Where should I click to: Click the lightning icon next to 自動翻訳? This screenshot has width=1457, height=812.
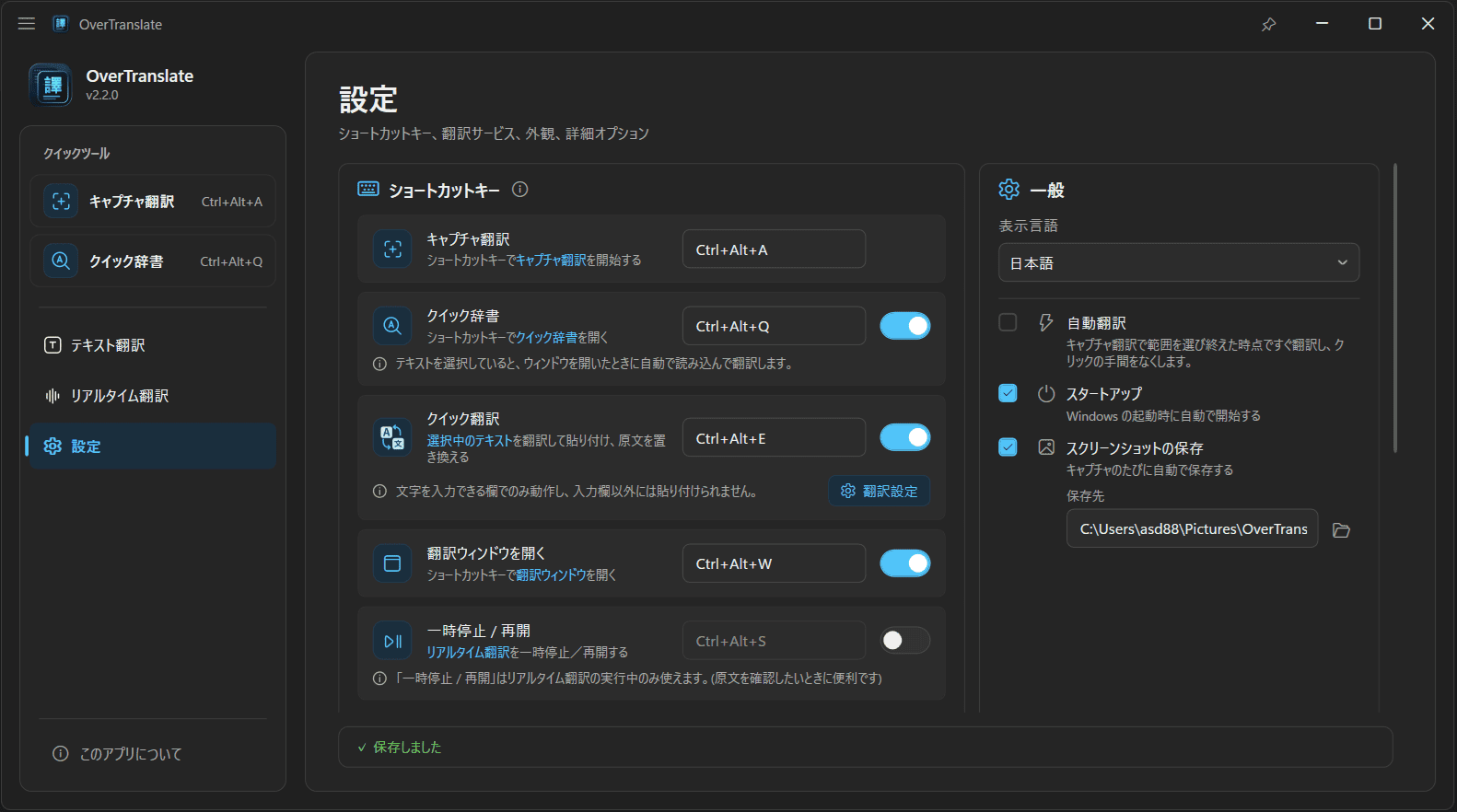pos(1046,322)
